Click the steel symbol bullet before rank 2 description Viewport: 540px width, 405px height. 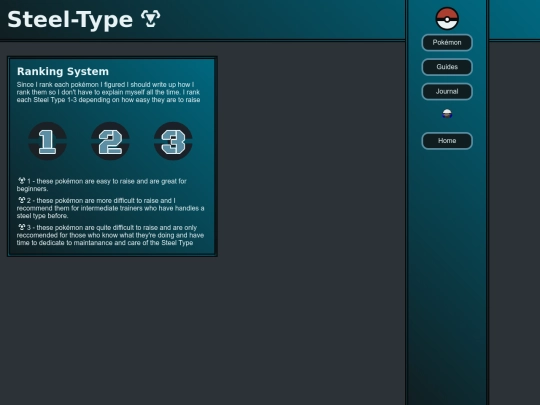[x=22, y=200]
